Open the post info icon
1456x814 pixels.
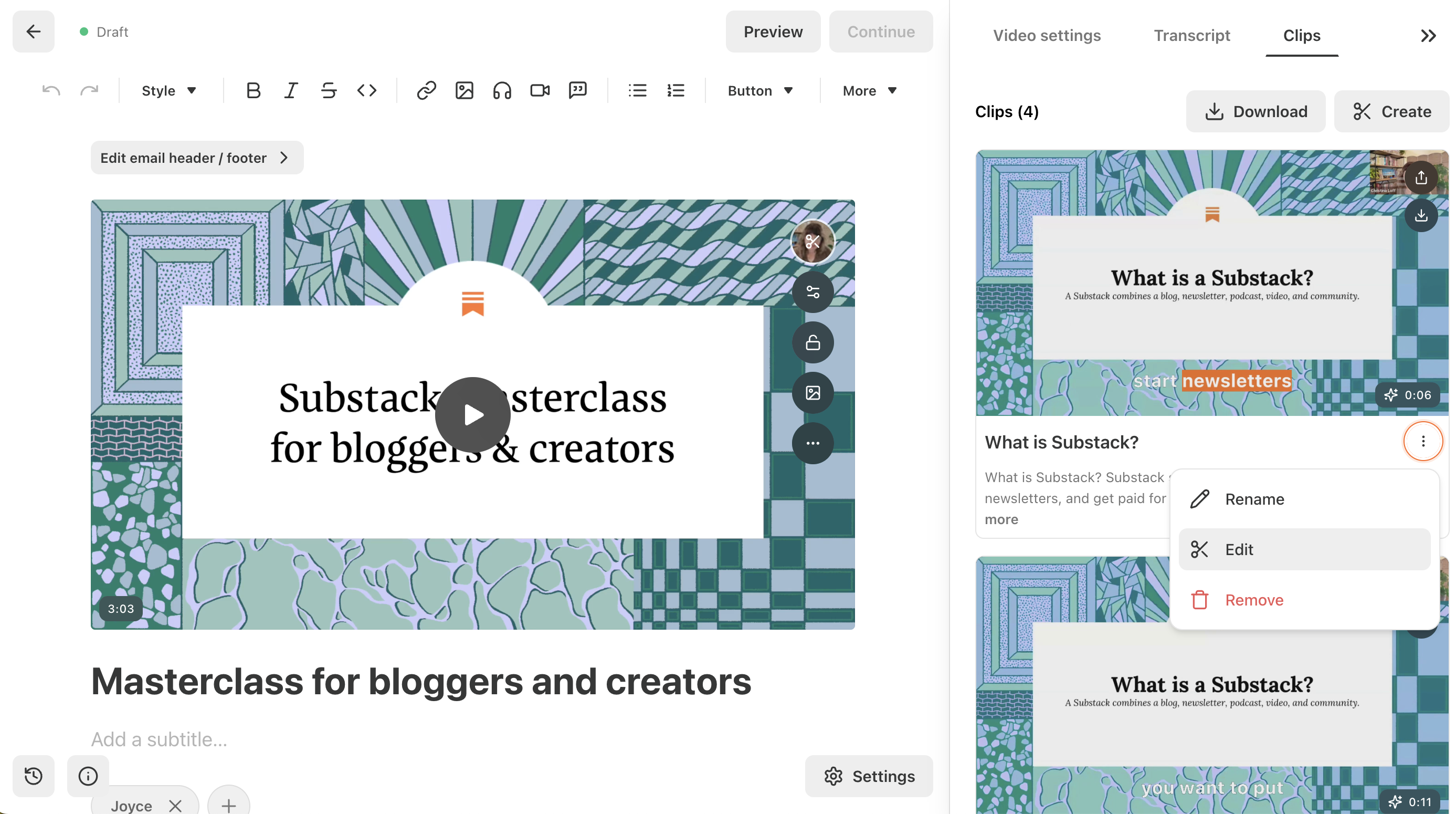click(x=88, y=776)
